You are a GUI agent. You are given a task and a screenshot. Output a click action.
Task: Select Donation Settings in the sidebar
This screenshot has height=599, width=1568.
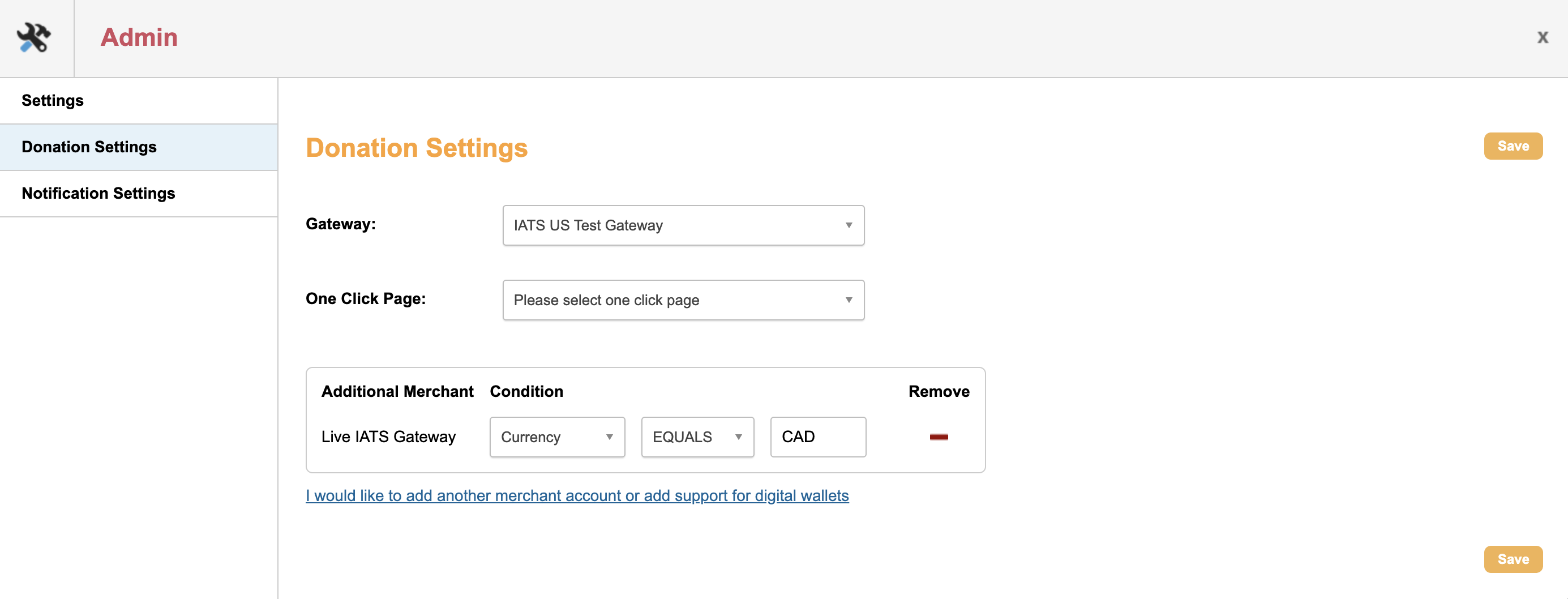pyautogui.click(x=89, y=147)
